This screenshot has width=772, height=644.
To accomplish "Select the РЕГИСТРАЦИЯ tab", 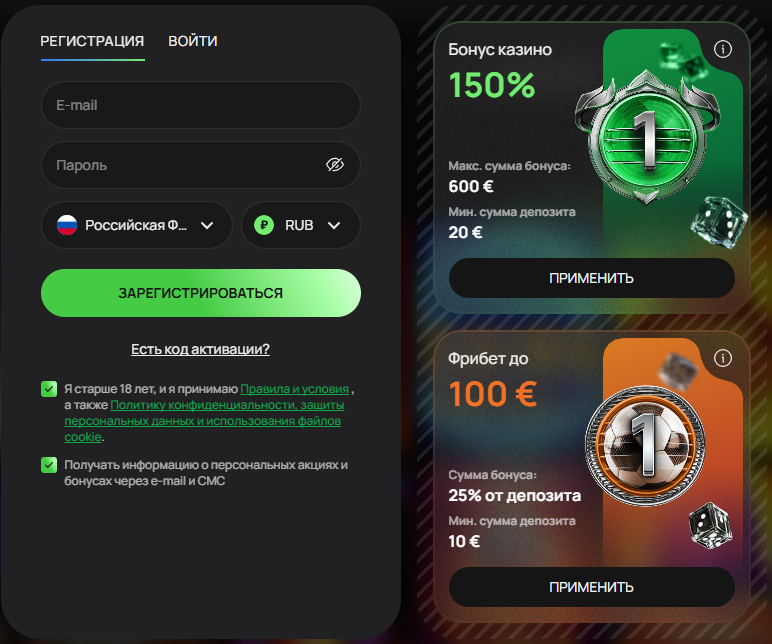I will coord(92,41).
